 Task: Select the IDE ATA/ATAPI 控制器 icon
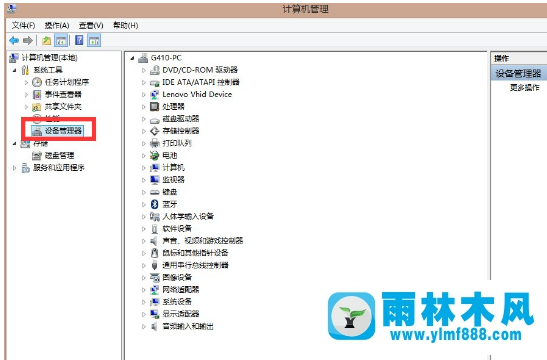[155, 83]
